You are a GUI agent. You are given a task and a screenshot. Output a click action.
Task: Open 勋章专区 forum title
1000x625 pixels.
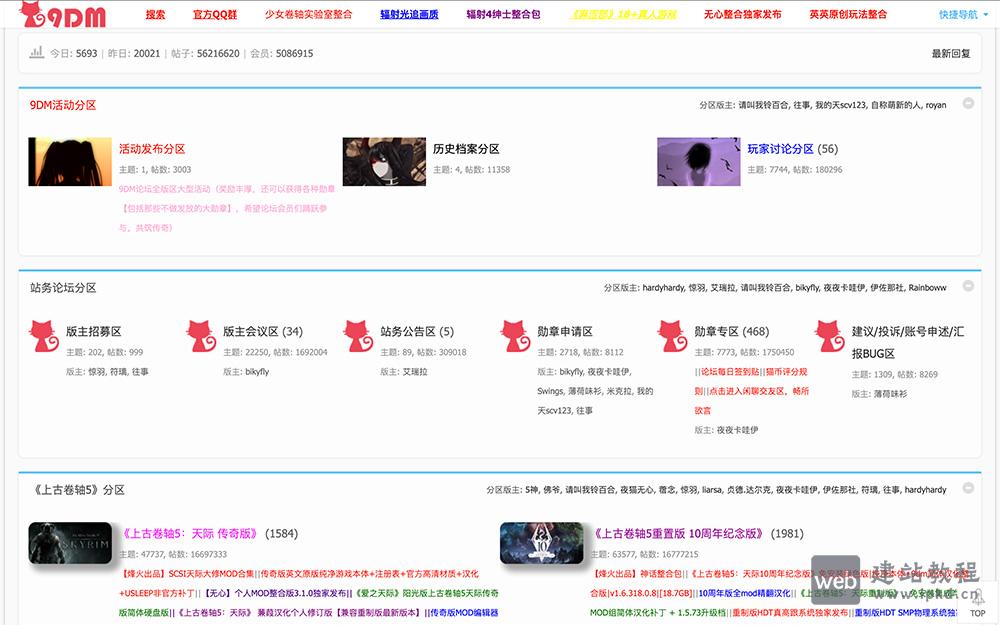click(x=717, y=332)
